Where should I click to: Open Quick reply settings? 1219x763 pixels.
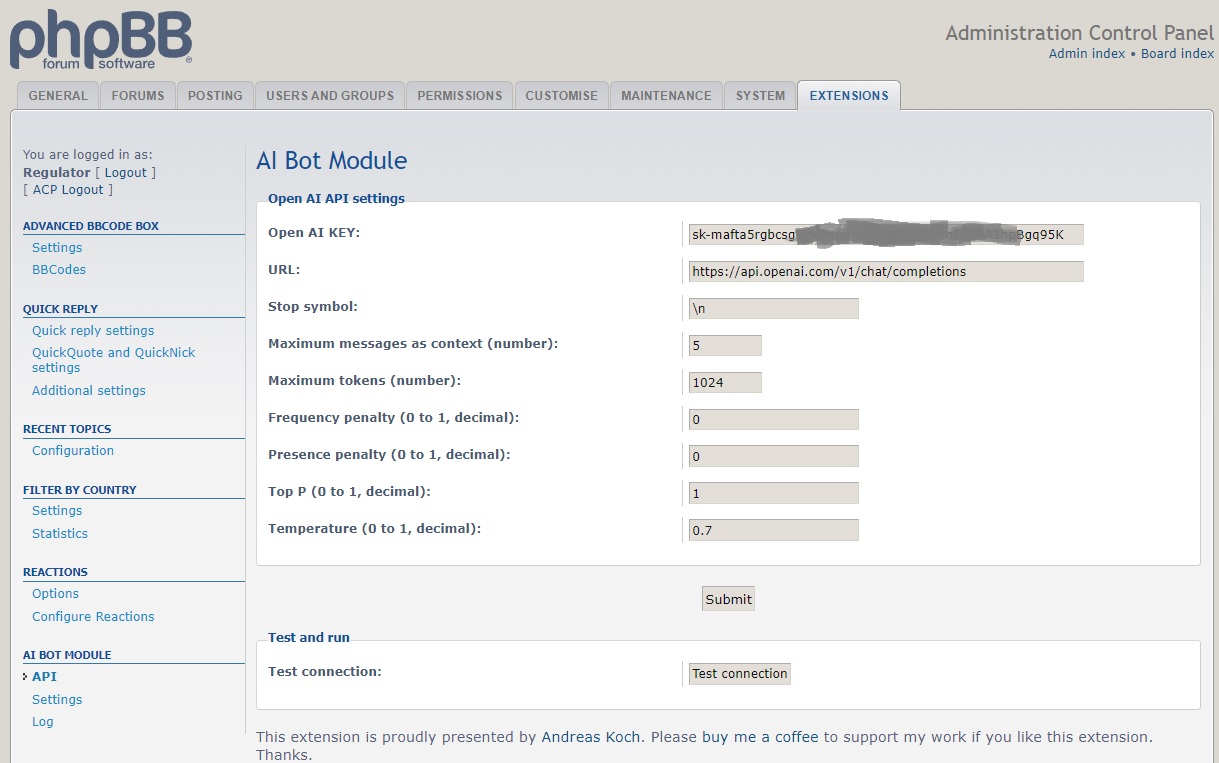point(93,331)
